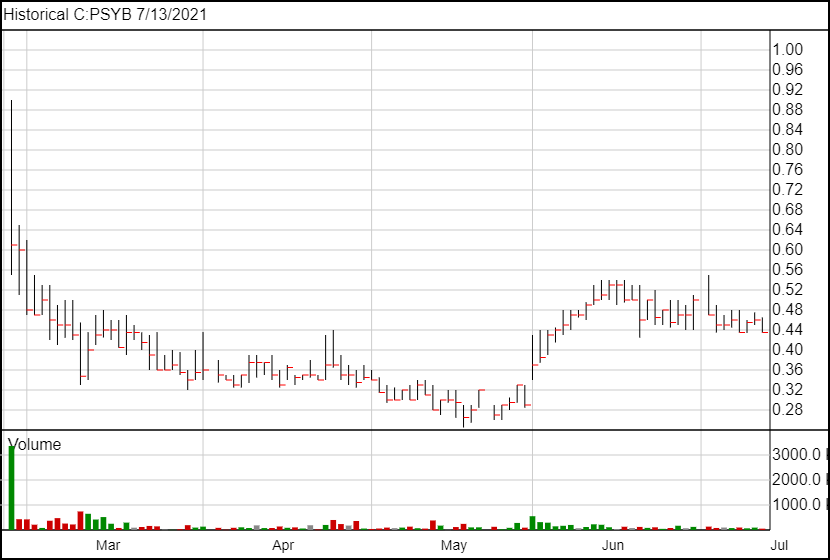Select the 0.56 price axis label
The image size is (830, 560).
788,269
